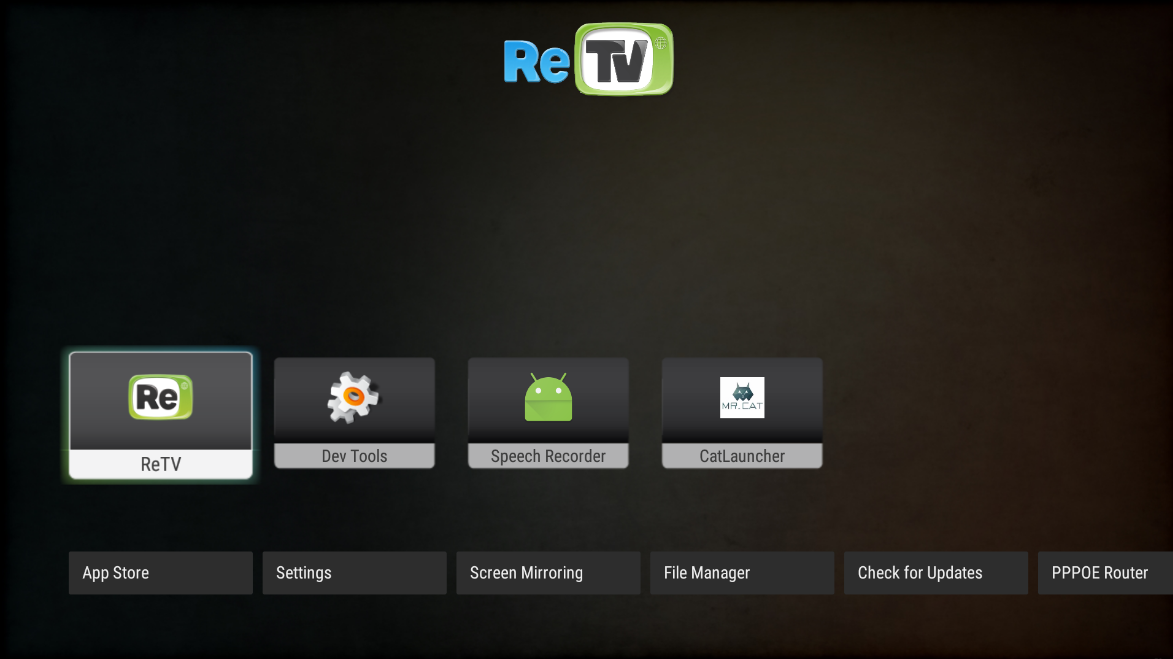Click the "CatLauncher" tile label
This screenshot has width=1173, height=659.
[x=742, y=456]
